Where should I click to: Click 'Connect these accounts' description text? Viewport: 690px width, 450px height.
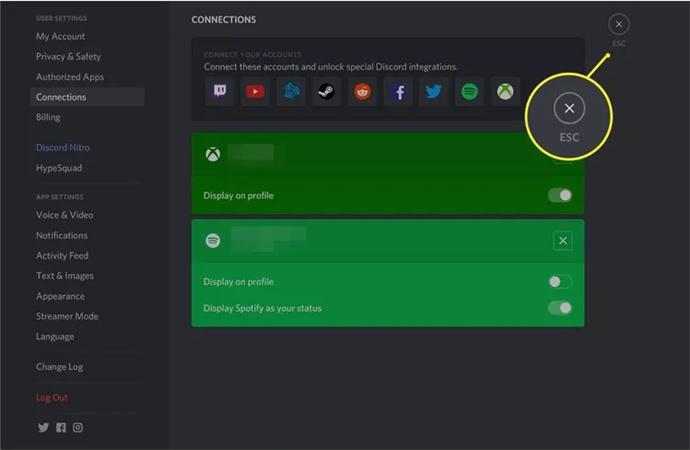click(x=331, y=67)
